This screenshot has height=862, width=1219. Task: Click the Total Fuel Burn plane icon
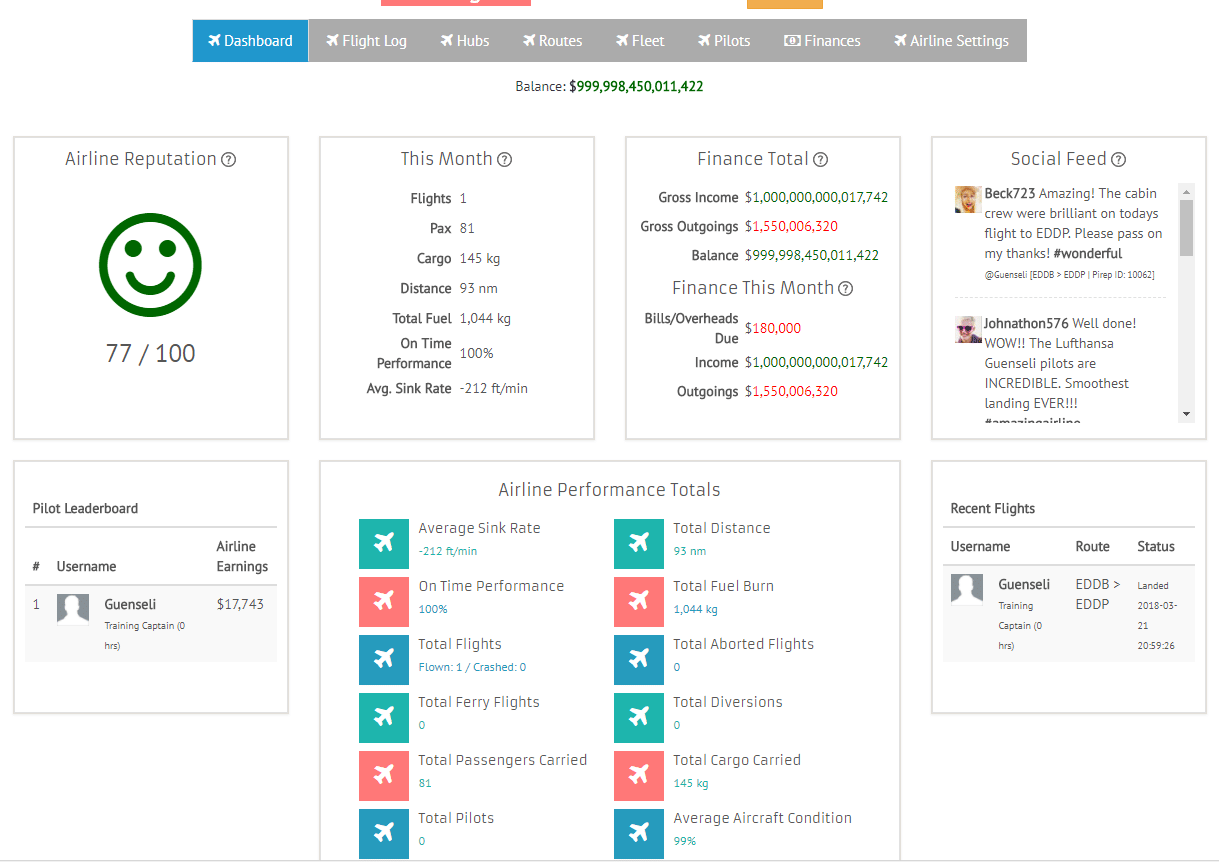pyautogui.click(x=639, y=602)
